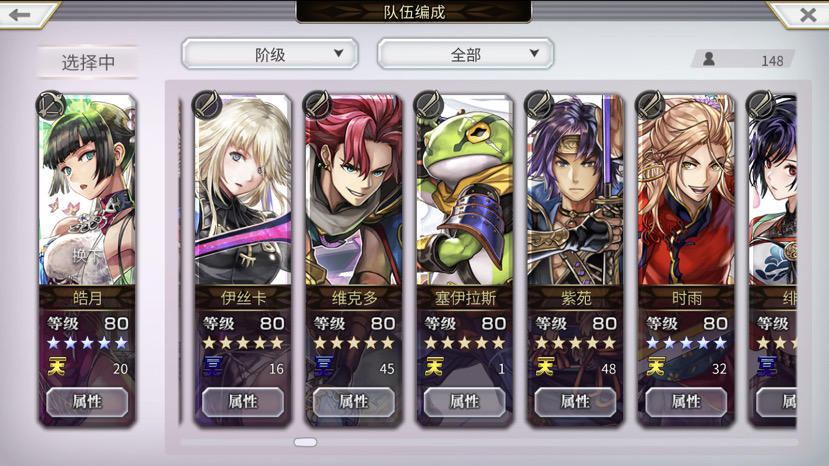829x466 pixels.
Task: Open 属性 for 塞伊拉斯
Action: (464, 402)
